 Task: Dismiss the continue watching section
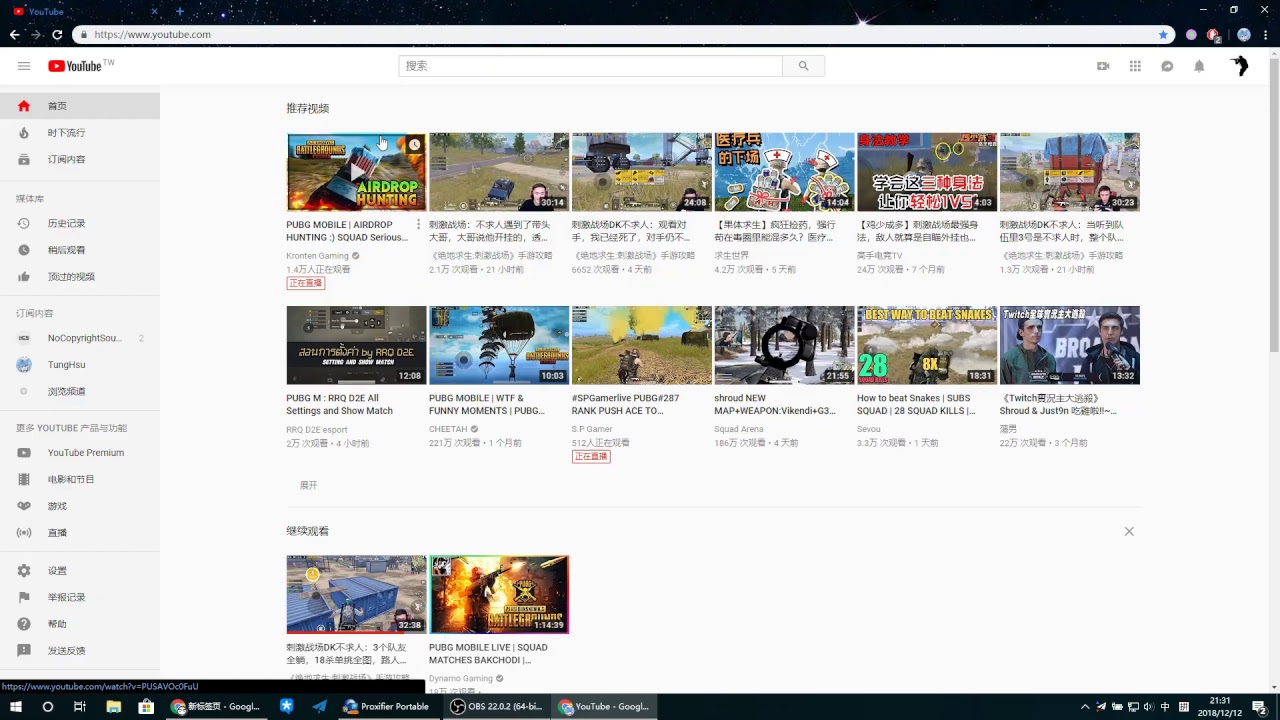(1129, 531)
